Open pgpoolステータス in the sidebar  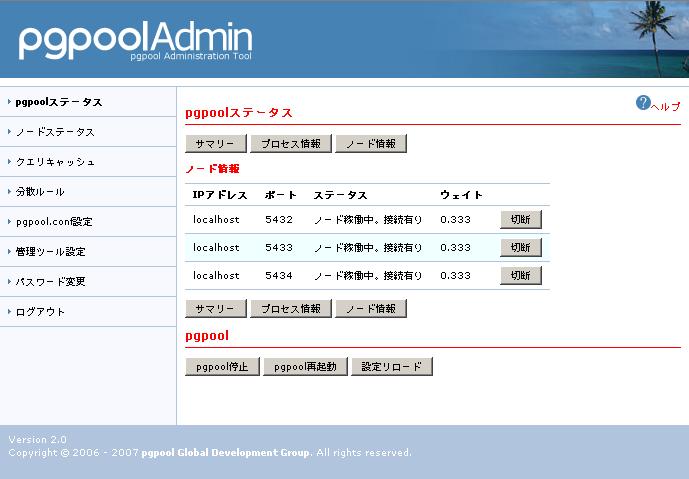pyautogui.click(x=59, y=102)
